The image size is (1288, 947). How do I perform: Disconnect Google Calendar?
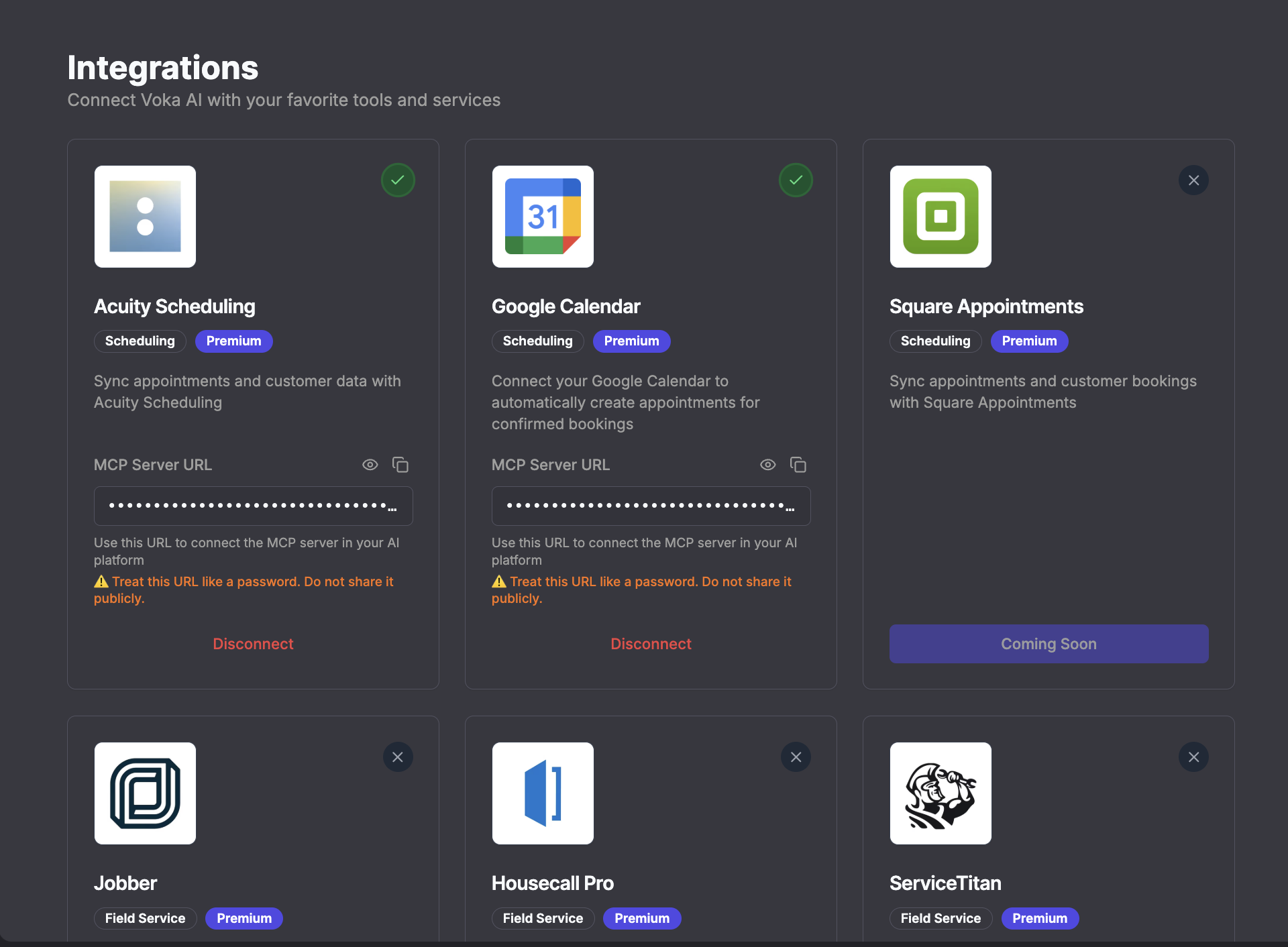(x=651, y=643)
